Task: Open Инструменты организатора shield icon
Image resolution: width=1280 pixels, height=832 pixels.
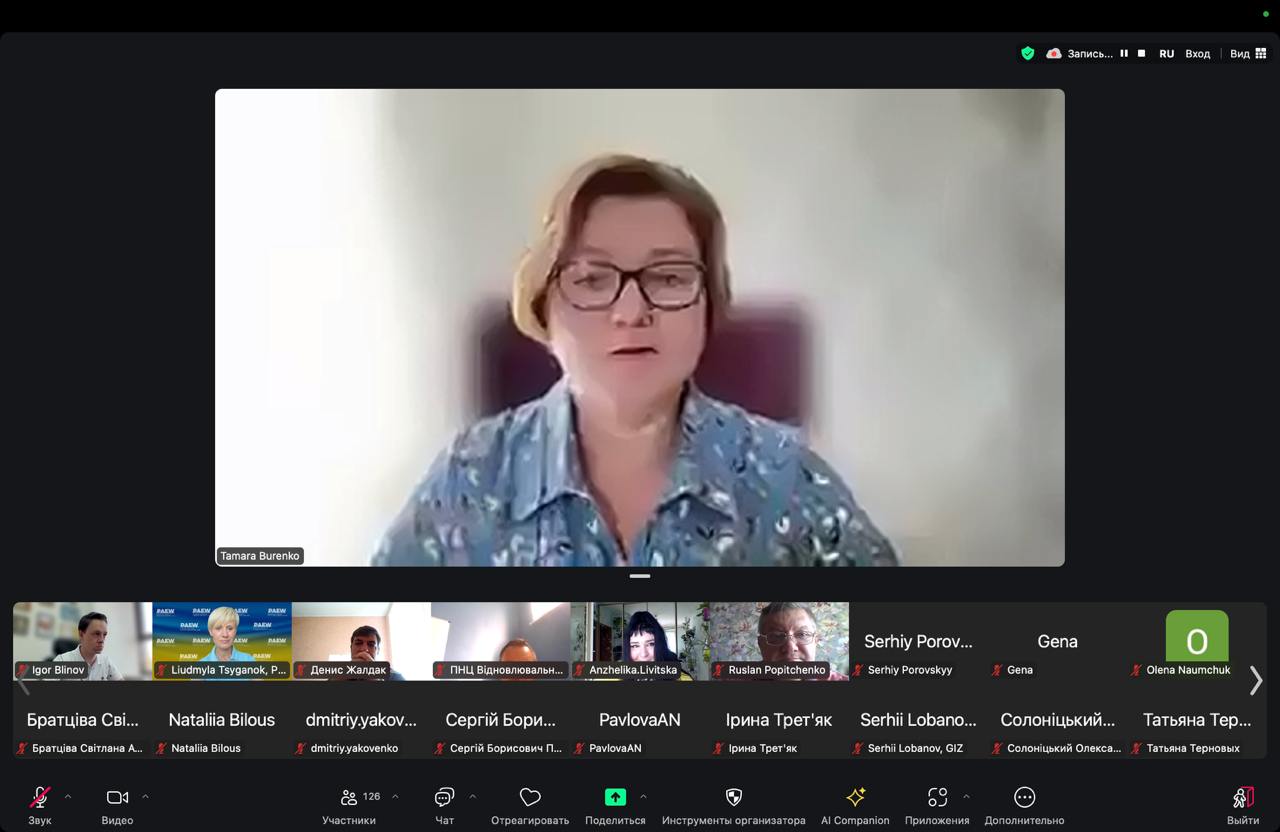Action: 733,798
